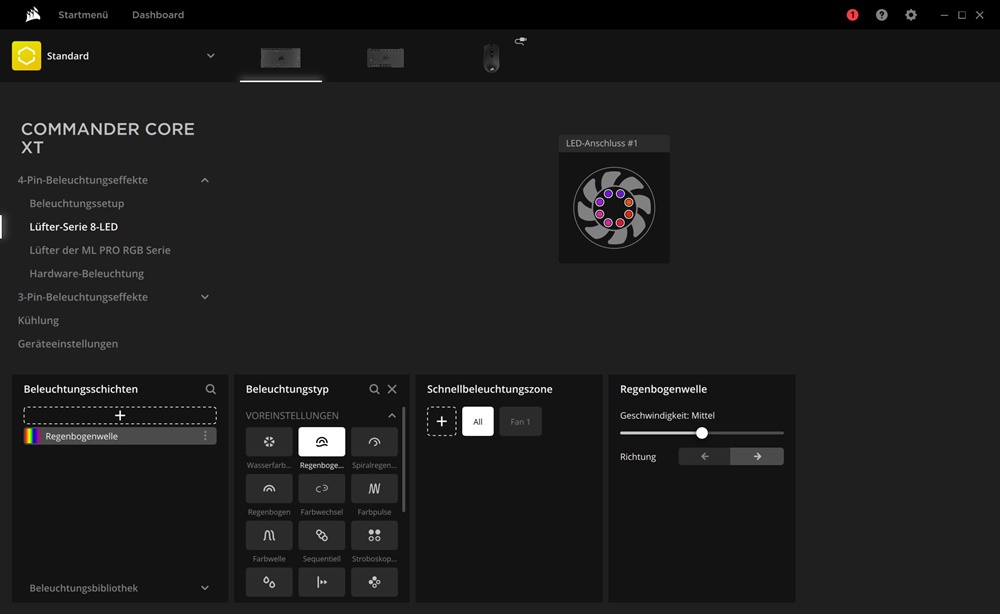Apply the Sequentiell lighting preset icon
The image size is (1000, 614).
pyautogui.click(x=322, y=535)
